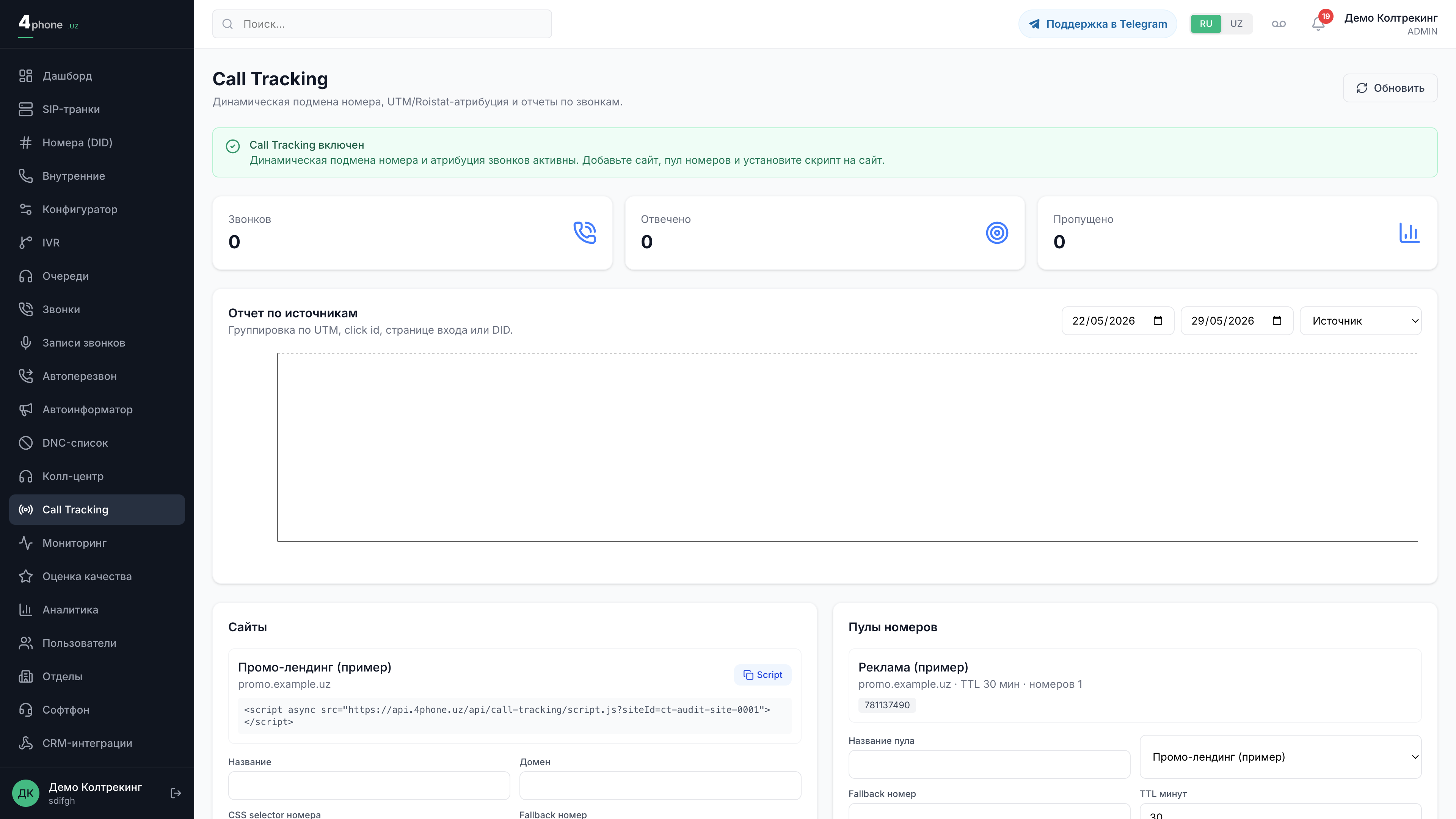The width and height of the screenshot is (1456, 819).
Task: Click the 781137490 number tag
Action: tap(887, 705)
